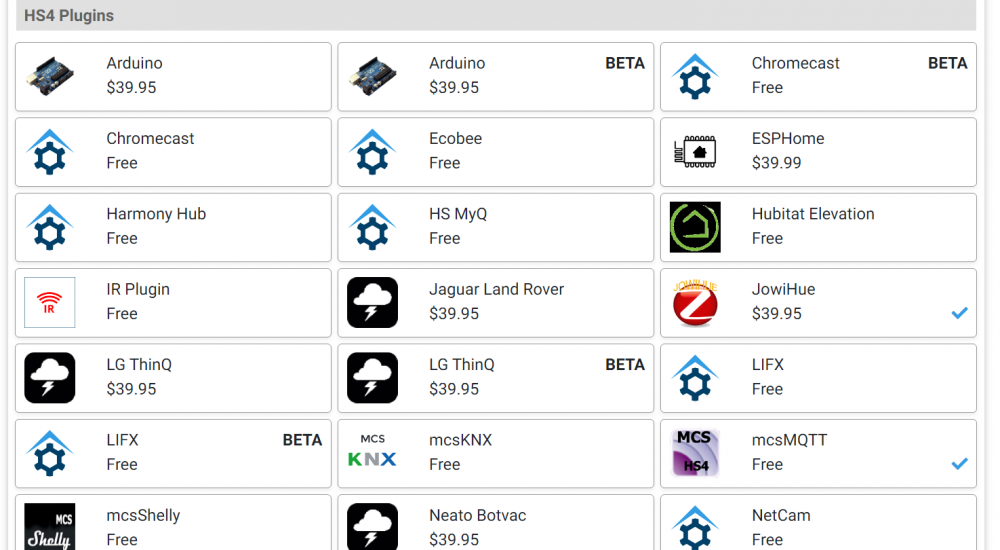Select the Neato Botvac plugin

coord(495,524)
